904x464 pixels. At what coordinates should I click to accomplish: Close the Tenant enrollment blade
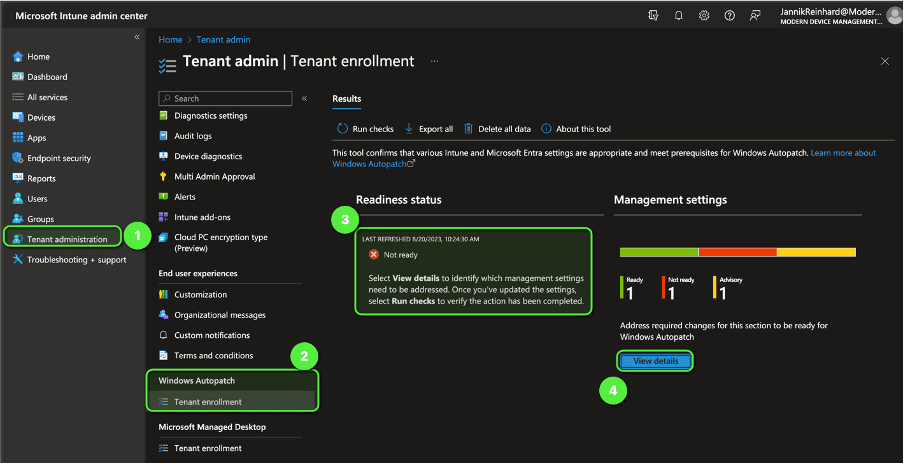coord(884,61)
